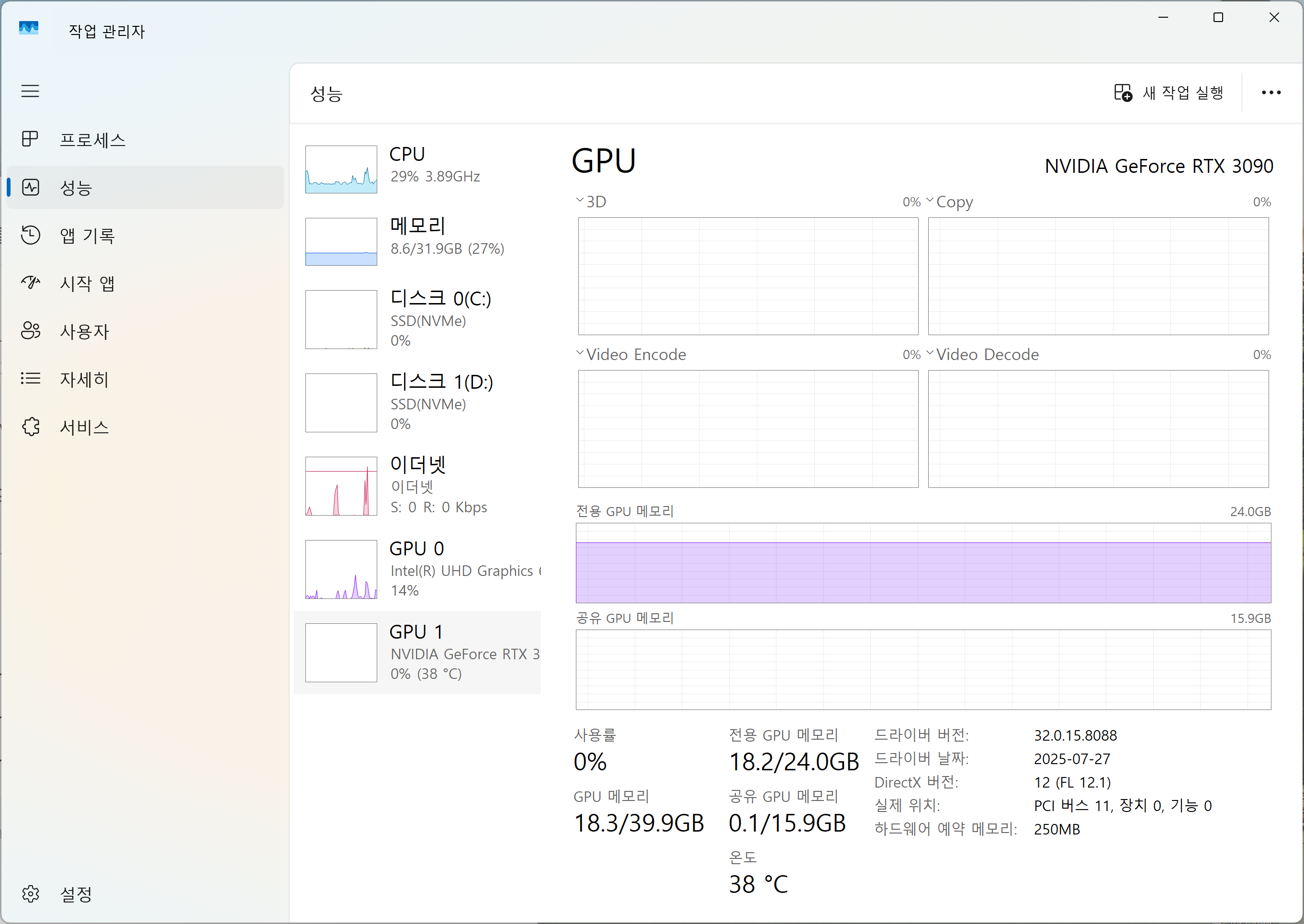Open 설정 (Settings) via the gear icon
The image size is (1304, 924).
pos(30,894)
